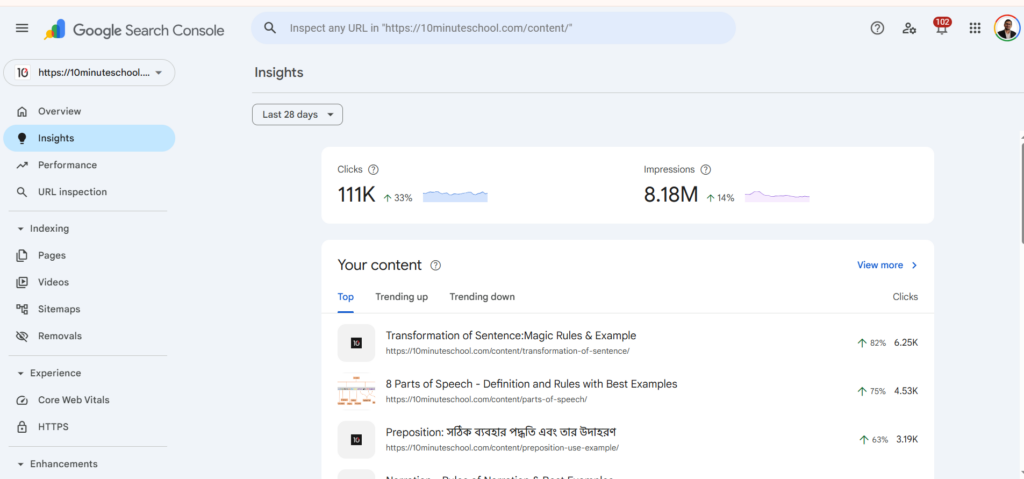Click the Performance trend arrow icon
This screenshot has width=1024, height=479.
pyautogui.click(x=22, y=165)
